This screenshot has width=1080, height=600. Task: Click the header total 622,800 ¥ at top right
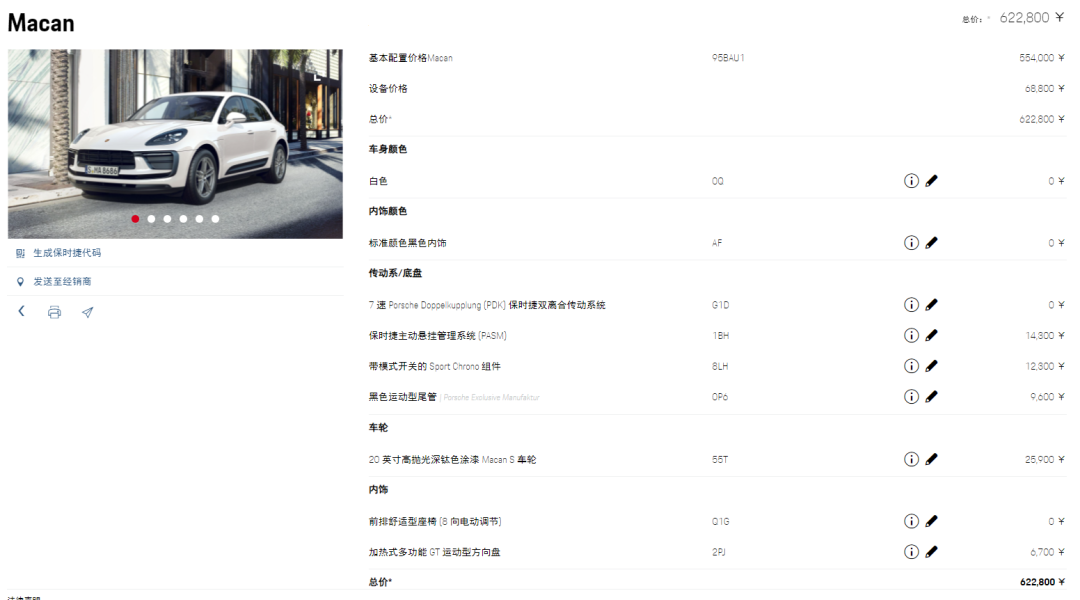1032,18
